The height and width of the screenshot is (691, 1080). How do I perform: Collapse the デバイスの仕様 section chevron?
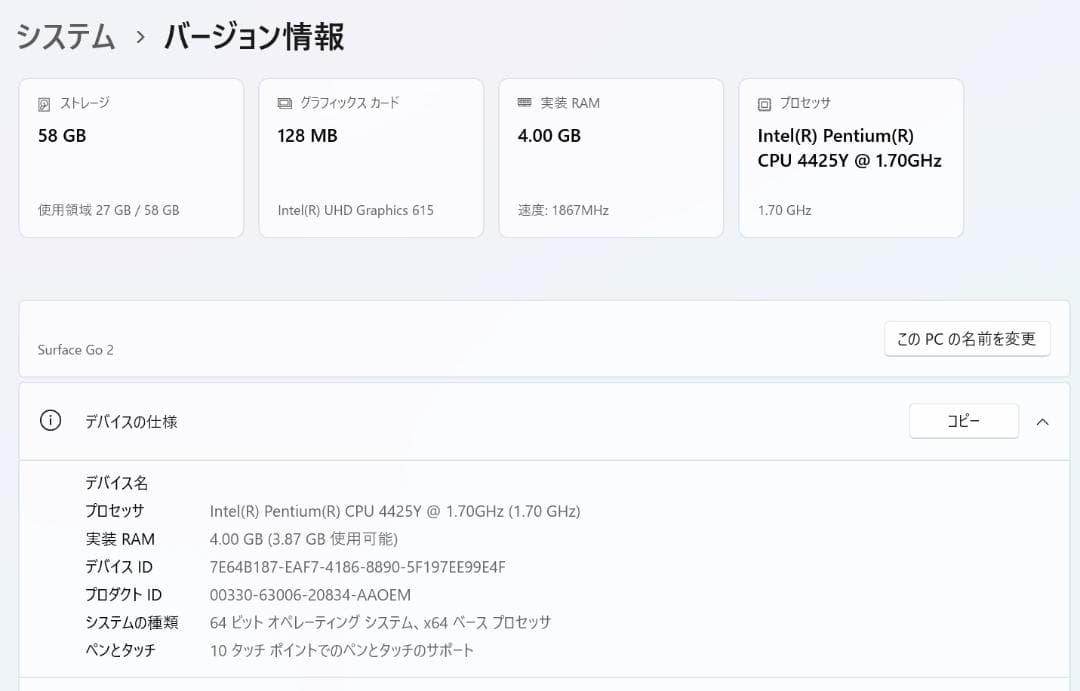point(1042,420)
